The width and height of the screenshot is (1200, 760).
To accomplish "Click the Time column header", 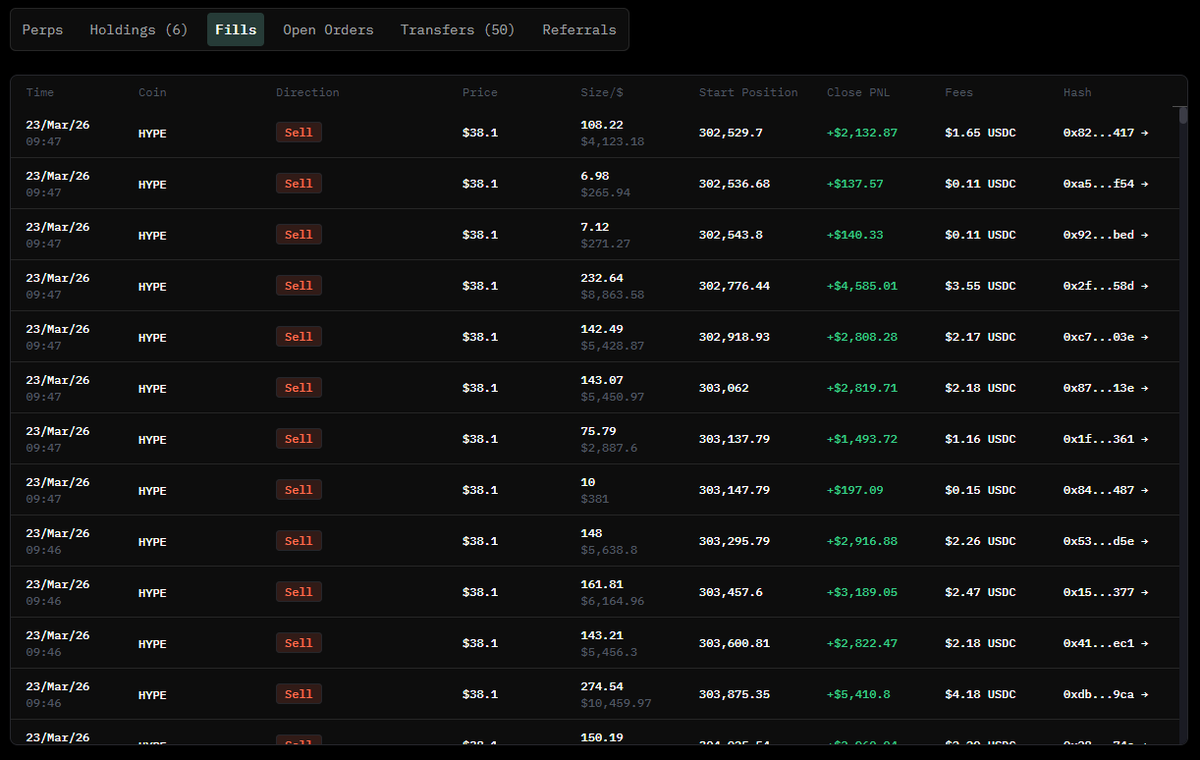I will (x=40, y=92).
